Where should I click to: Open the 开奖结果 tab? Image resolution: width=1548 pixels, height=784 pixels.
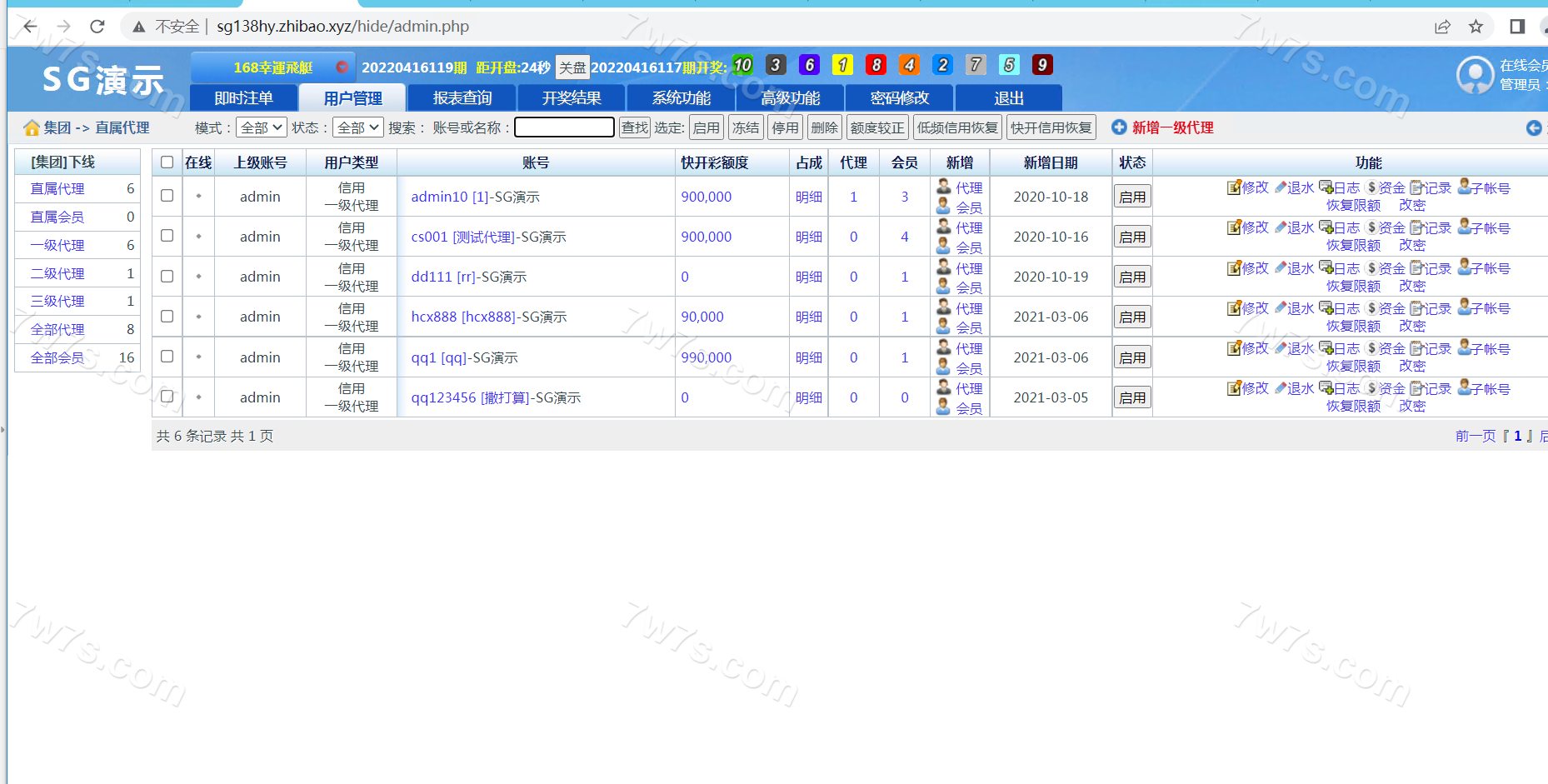(x=572, y=98)
